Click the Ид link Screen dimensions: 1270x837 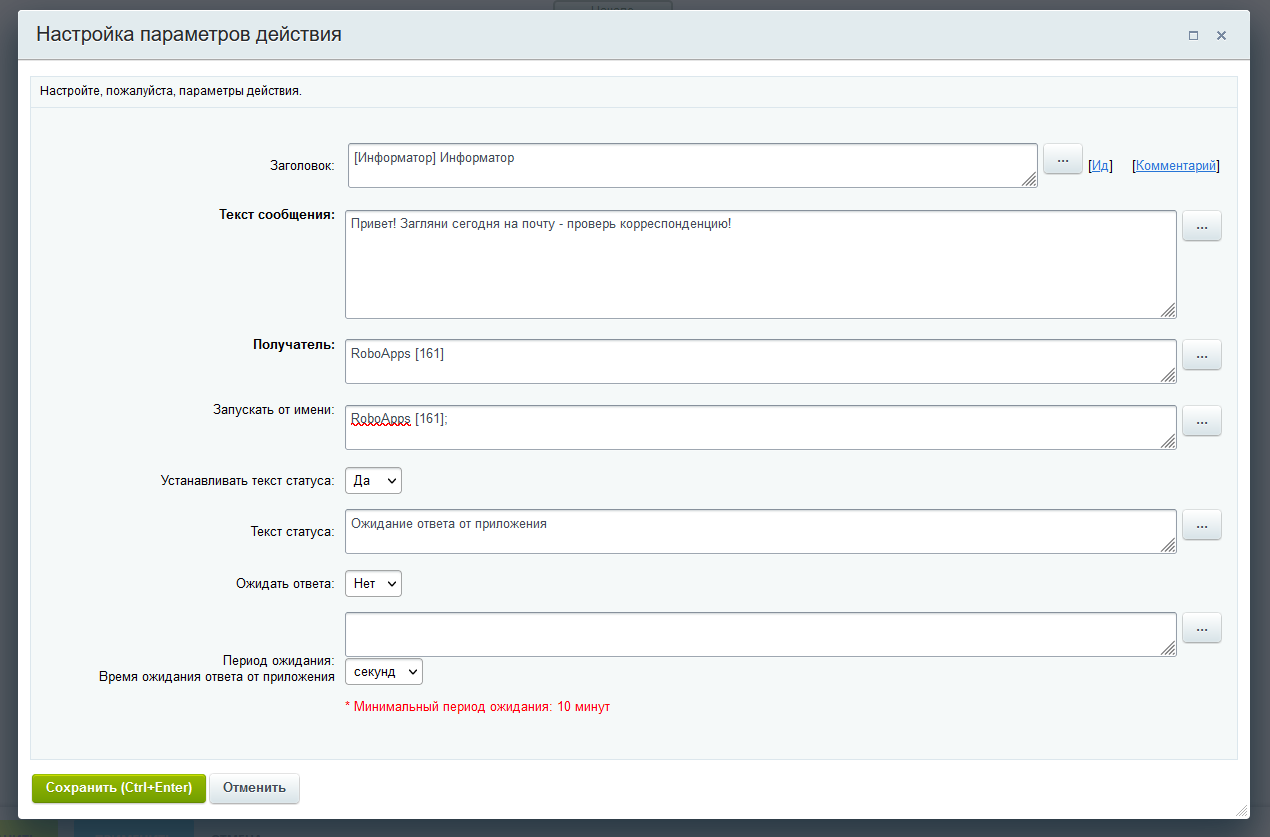1100,166
